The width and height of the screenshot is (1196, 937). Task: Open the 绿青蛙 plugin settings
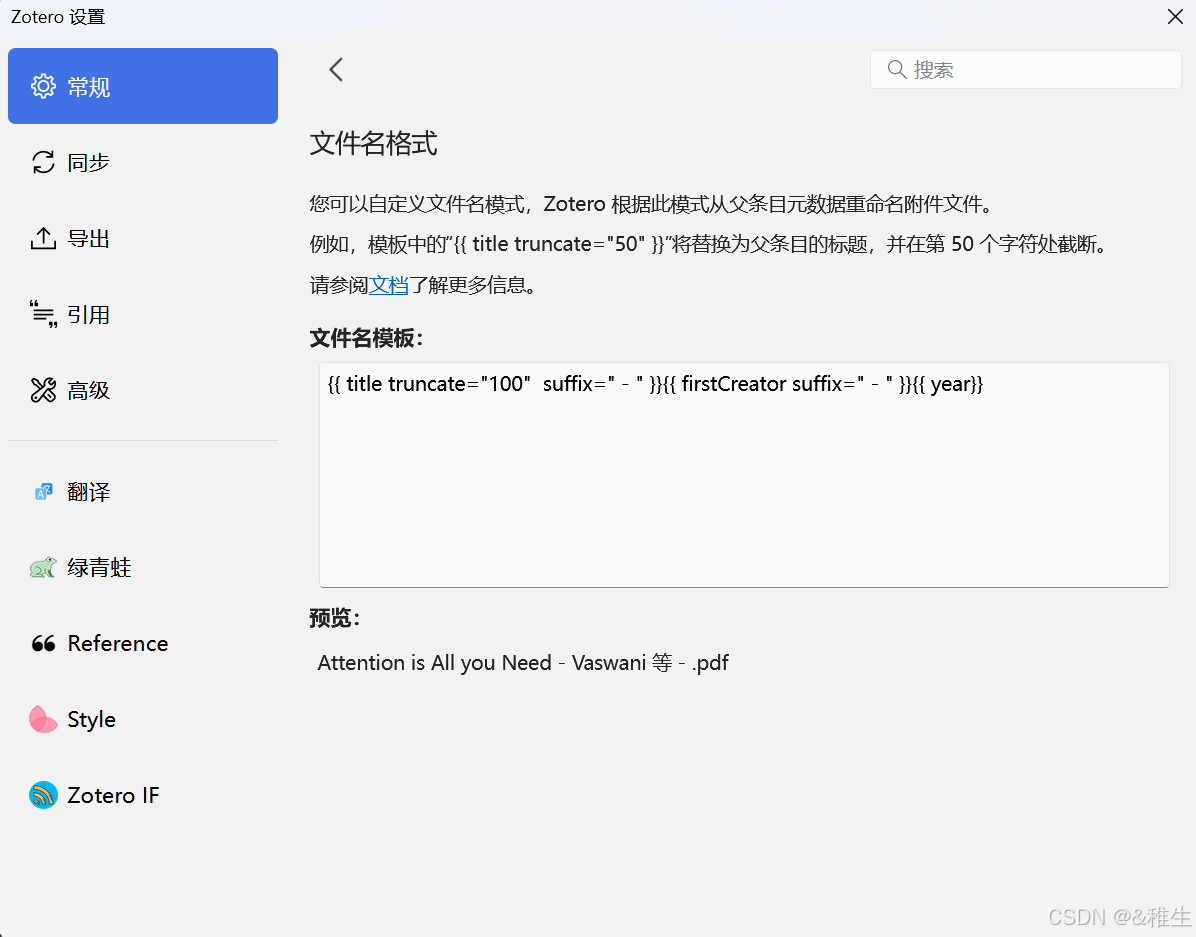[x=143, y=567]
